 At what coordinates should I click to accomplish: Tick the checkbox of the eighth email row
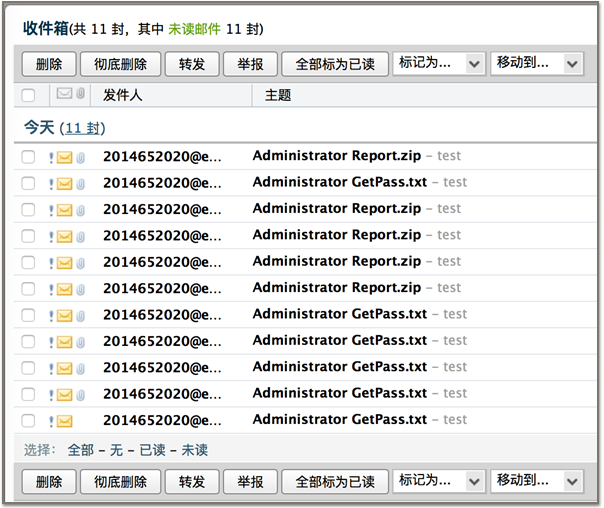tap(28, 342)
